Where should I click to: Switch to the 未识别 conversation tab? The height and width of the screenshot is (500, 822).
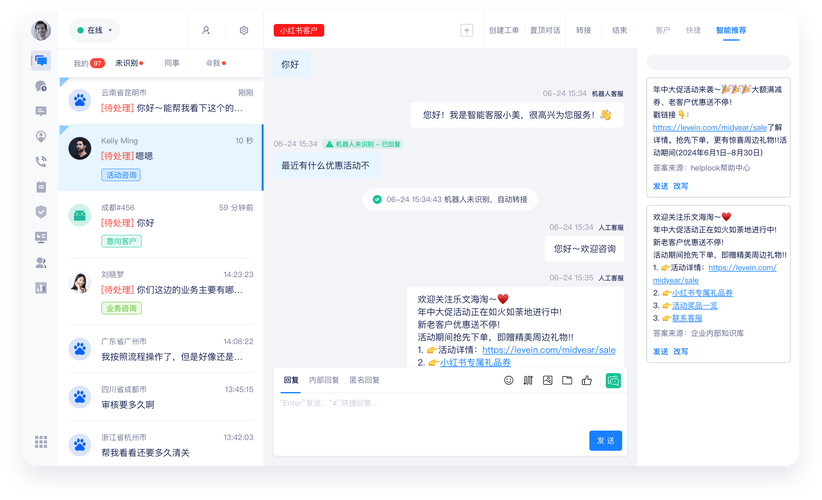[129, 63]
